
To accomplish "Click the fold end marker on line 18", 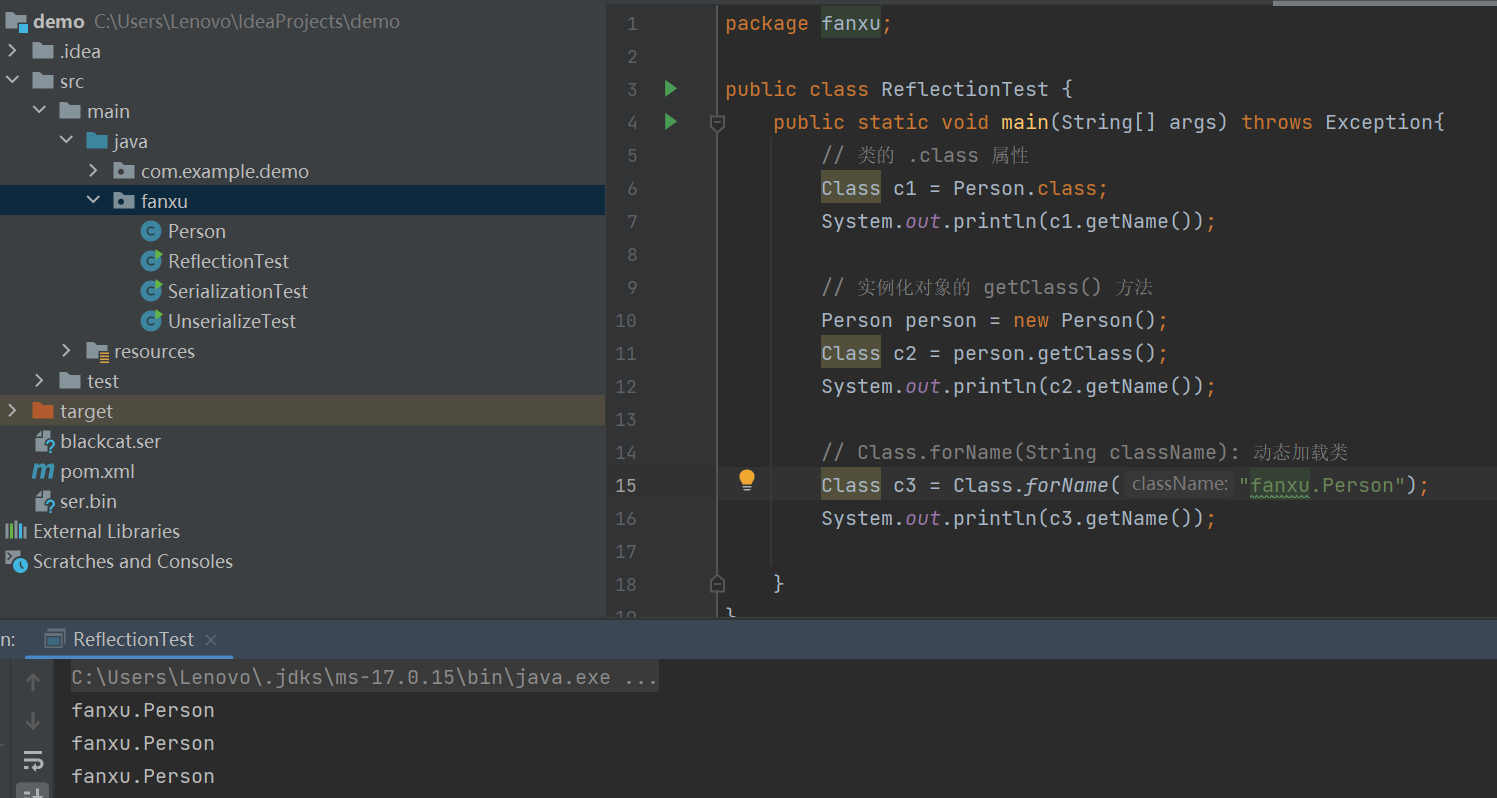I will click(717, 583).
